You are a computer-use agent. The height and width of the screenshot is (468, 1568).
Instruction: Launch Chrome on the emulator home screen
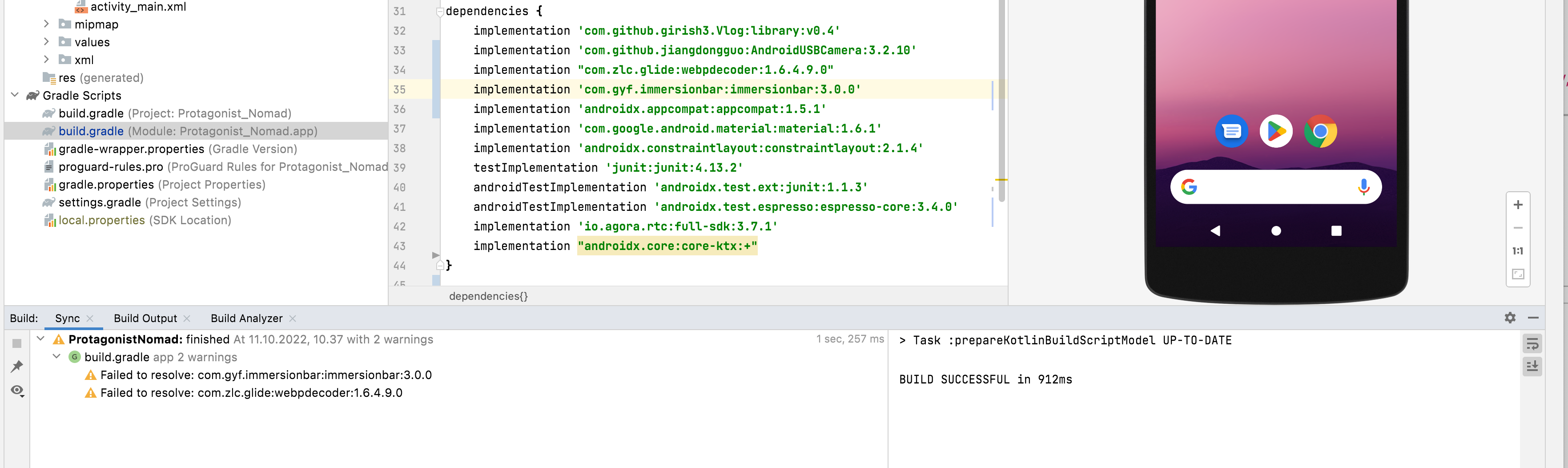pos(1320,131)
